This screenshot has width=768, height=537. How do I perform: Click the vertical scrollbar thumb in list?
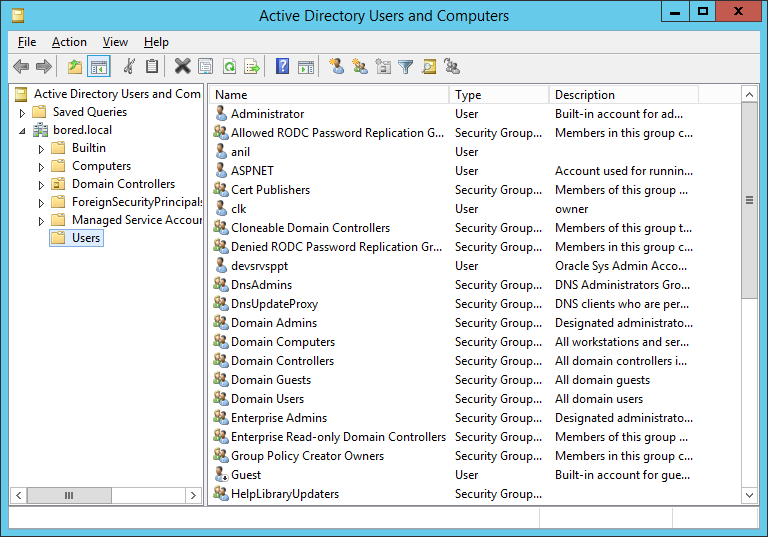click(x=749, y=200)
